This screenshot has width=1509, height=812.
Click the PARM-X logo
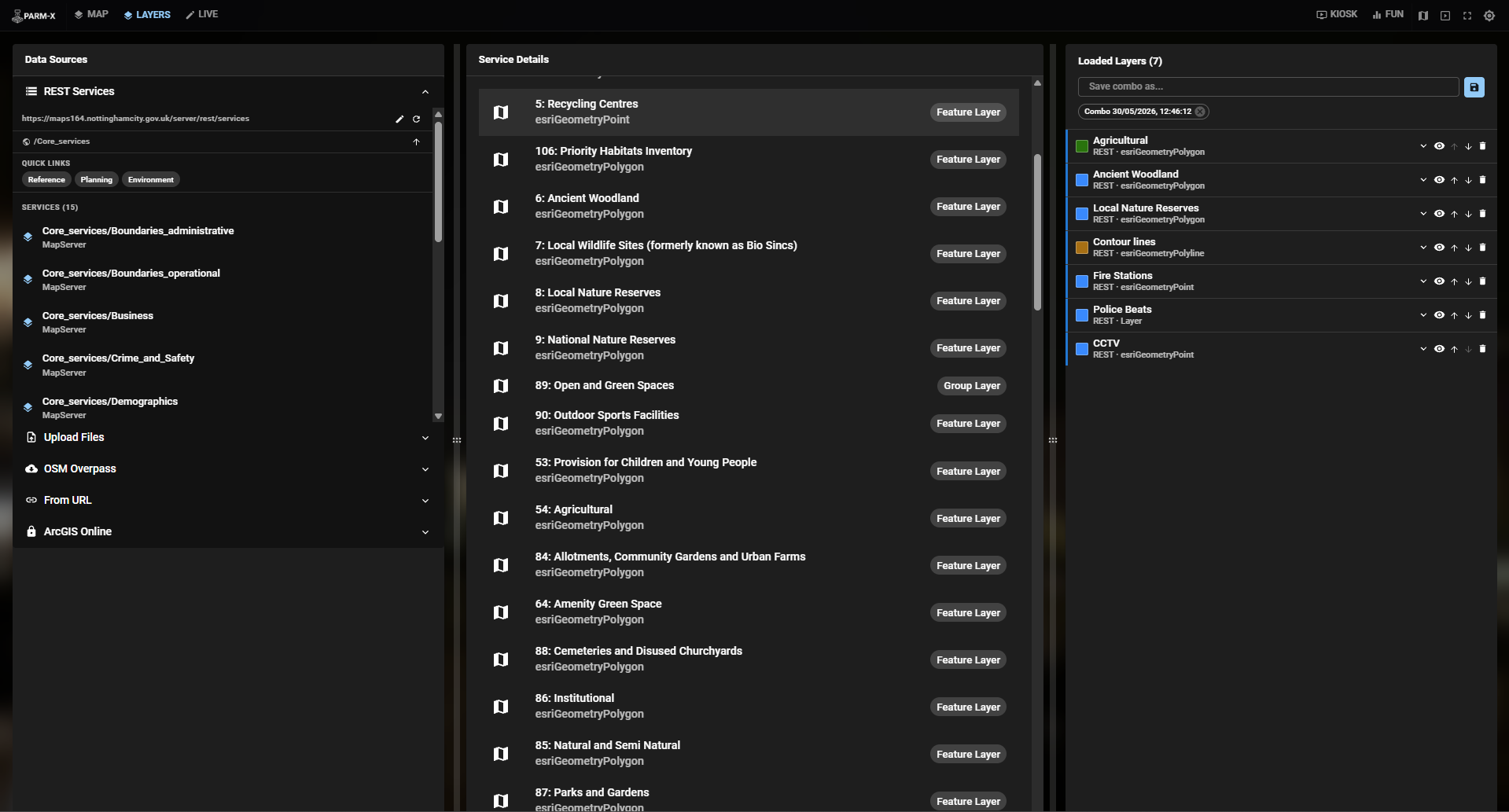pyautogui.click(x=34, y=15)
